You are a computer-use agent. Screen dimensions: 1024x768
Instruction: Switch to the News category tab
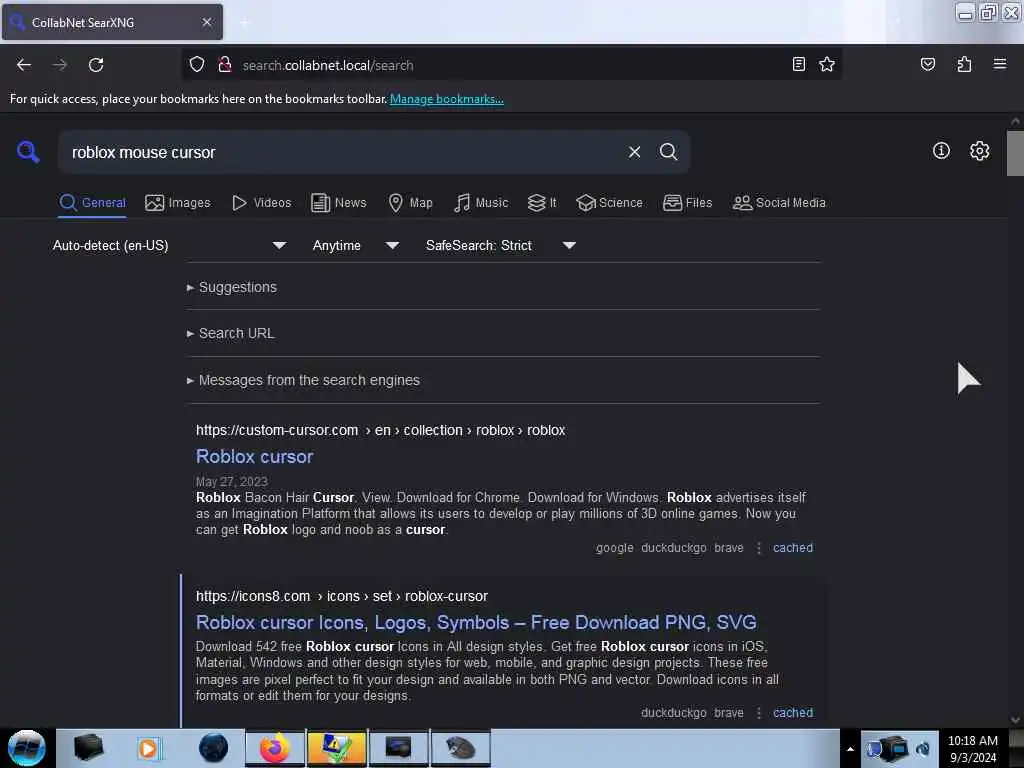pos(338,202)
